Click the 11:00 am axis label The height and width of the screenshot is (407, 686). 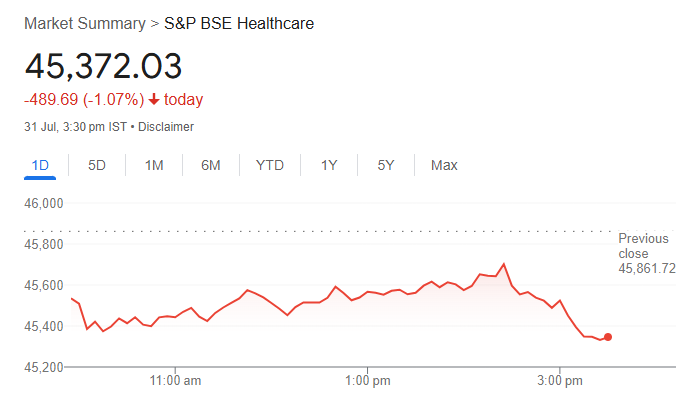click(x=176, y=381)
